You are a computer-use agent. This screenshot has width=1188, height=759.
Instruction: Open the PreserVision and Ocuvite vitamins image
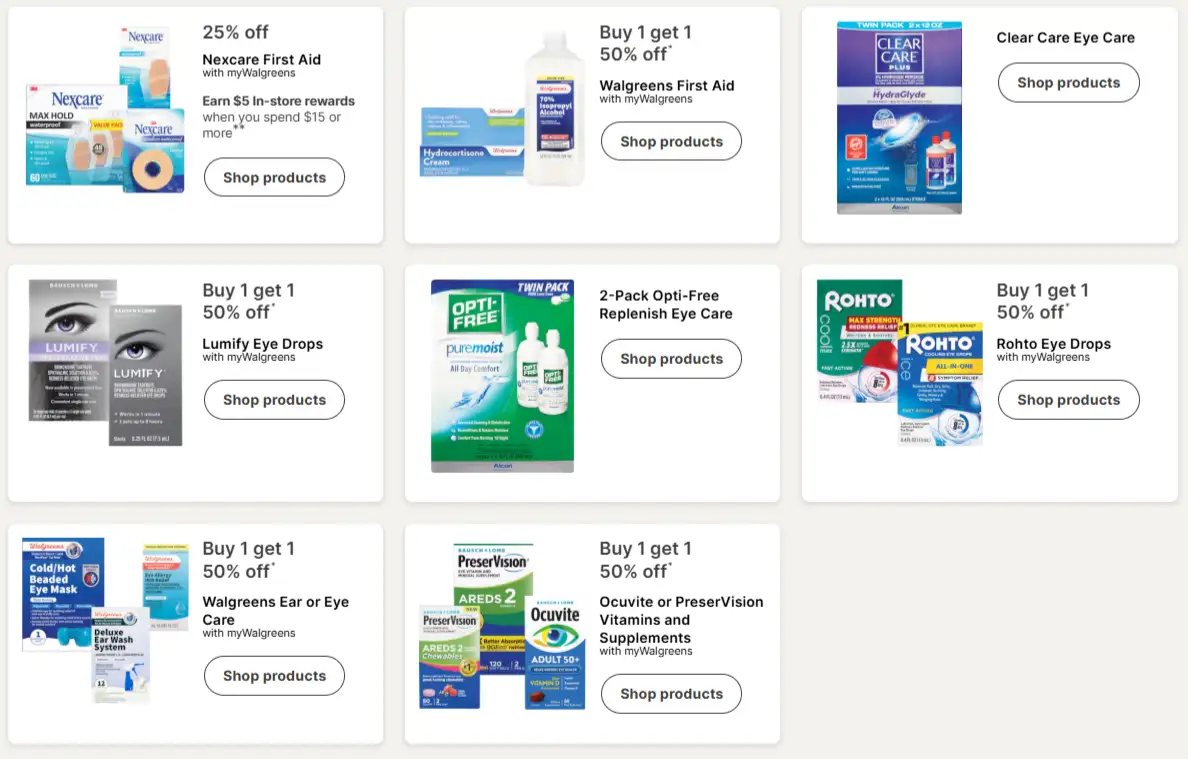502,627
